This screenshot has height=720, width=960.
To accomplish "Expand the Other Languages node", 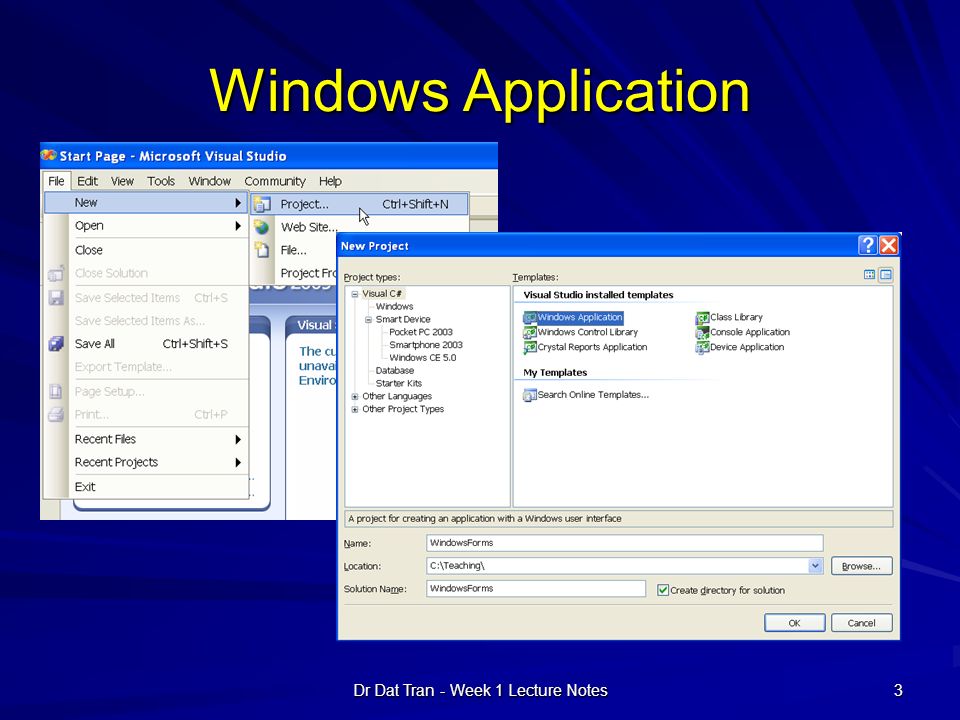I will click(x=354, y=397).
